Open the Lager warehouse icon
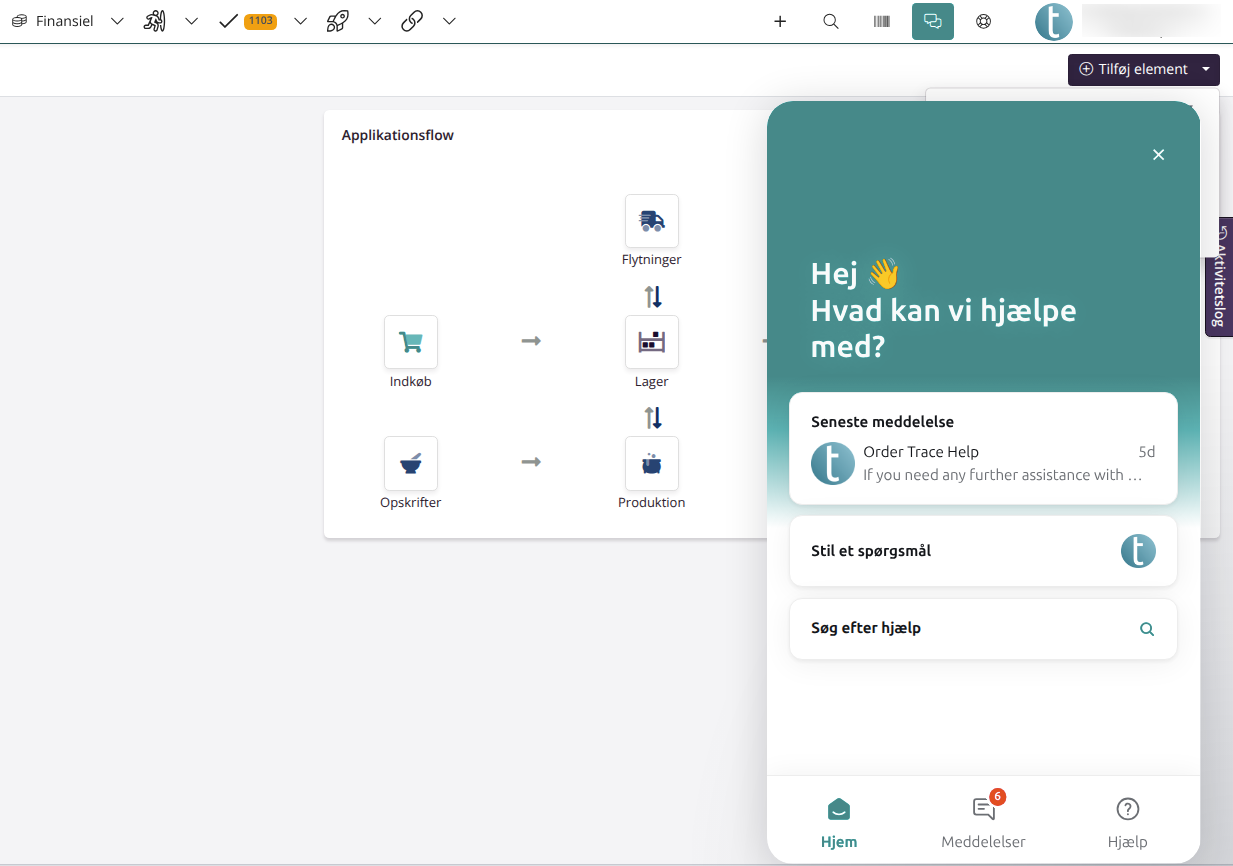The width and height of the screenshot is (1233, 866). 652,342
